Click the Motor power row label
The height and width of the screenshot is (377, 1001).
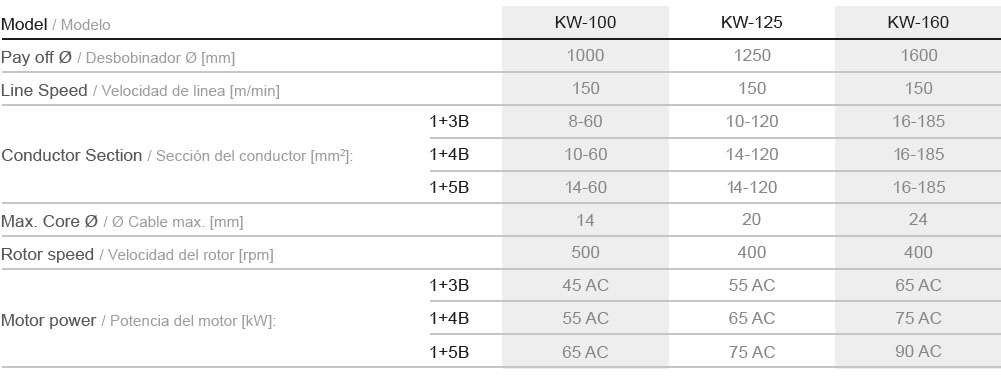click(x=138, y=320)
